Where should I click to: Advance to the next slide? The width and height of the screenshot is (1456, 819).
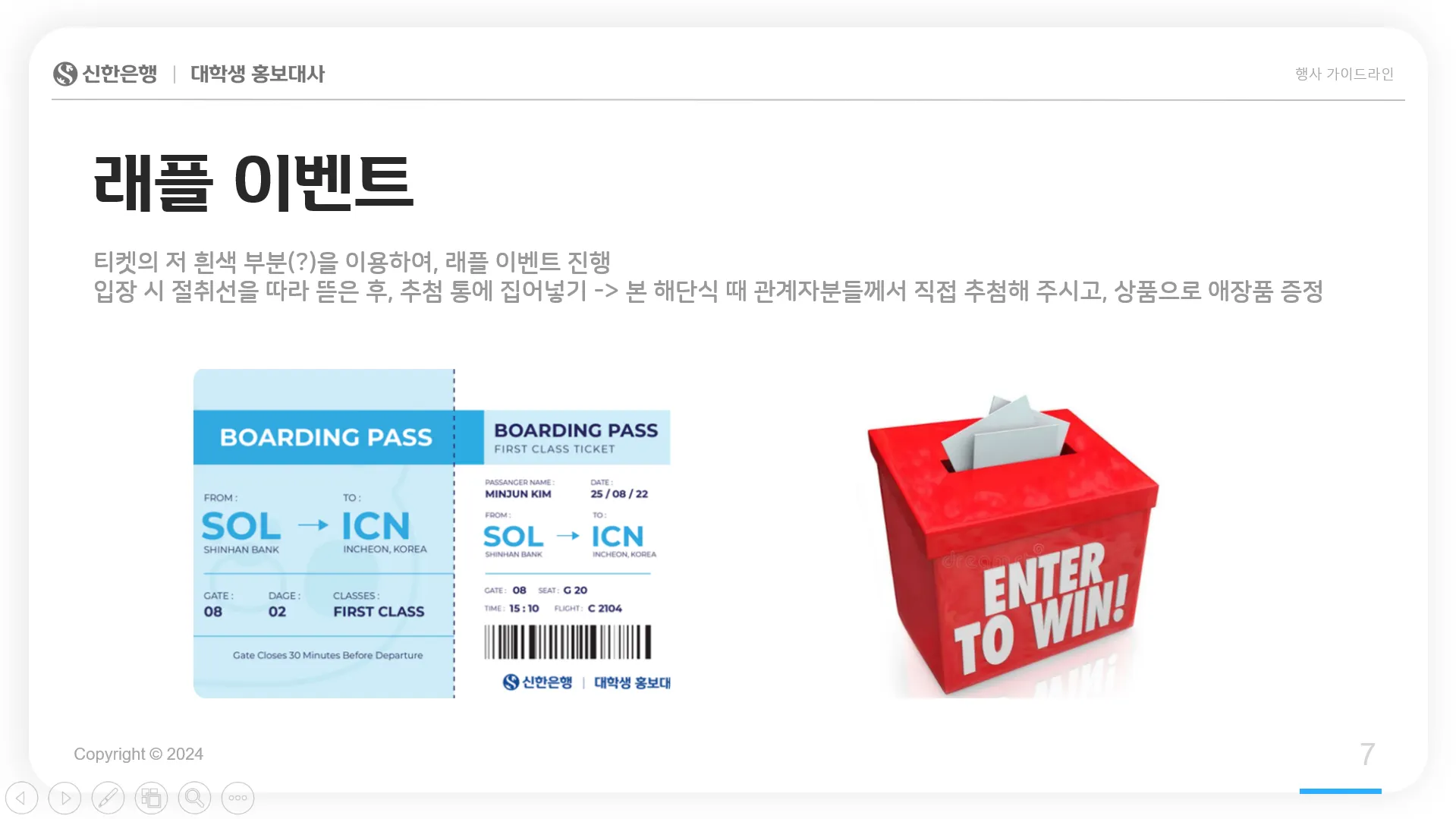[x=65, y=798]
